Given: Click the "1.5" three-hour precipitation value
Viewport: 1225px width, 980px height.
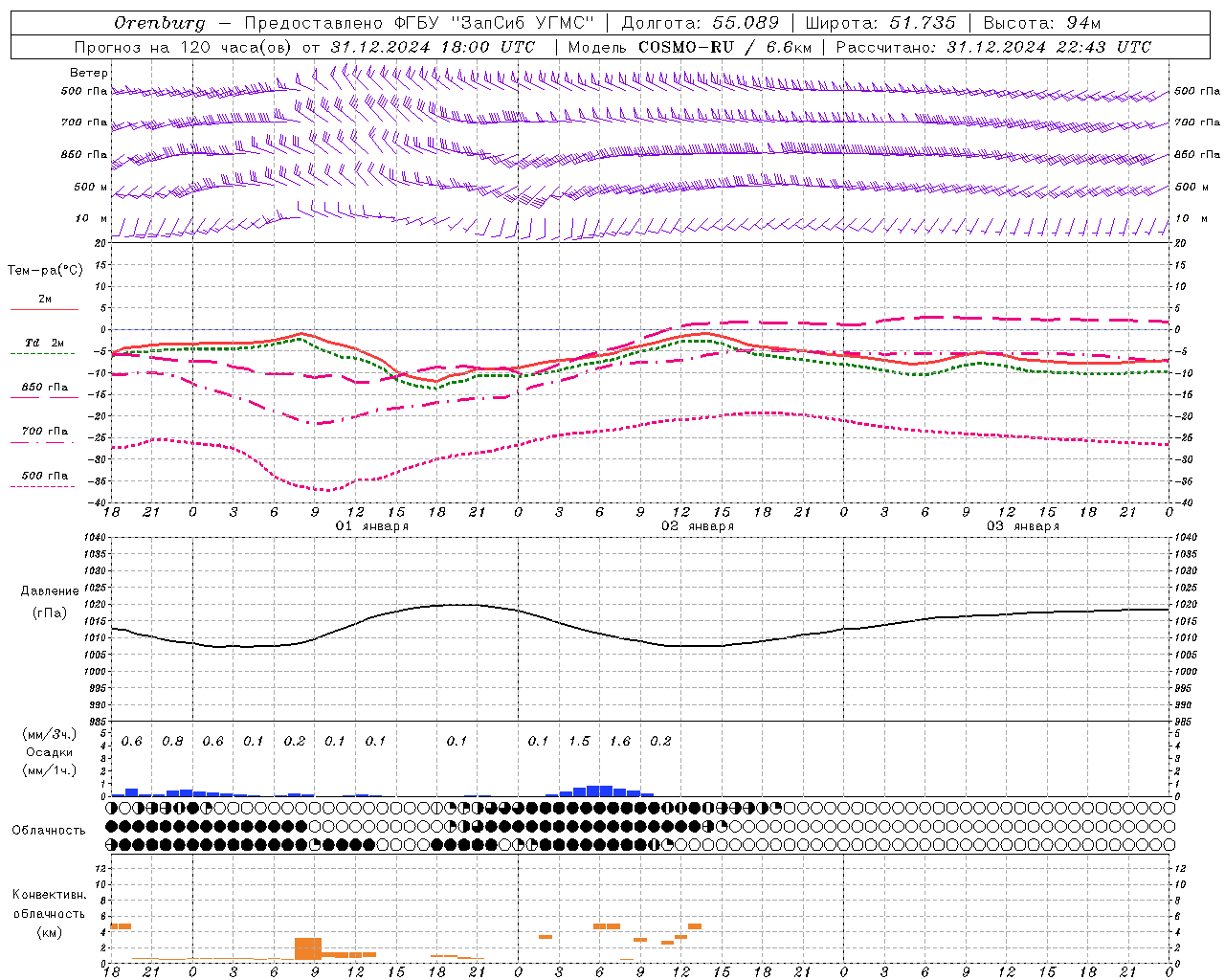Looking at the screenshot, I should pos(579,742).
